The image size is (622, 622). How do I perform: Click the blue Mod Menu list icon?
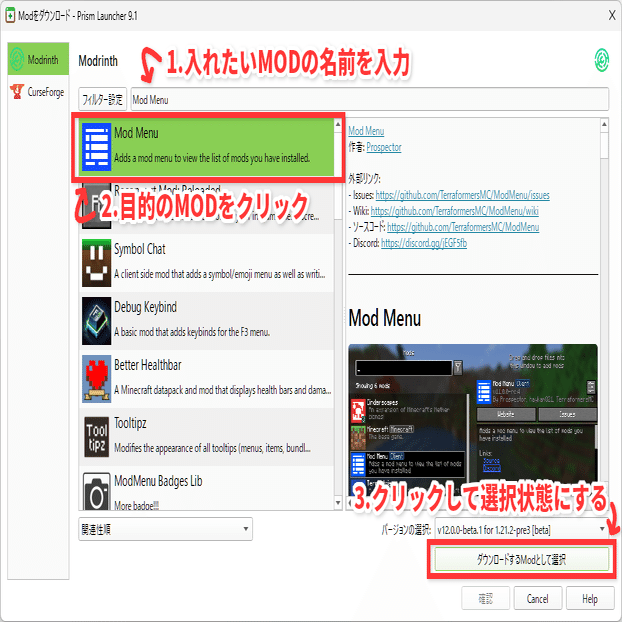pos(96,147)
